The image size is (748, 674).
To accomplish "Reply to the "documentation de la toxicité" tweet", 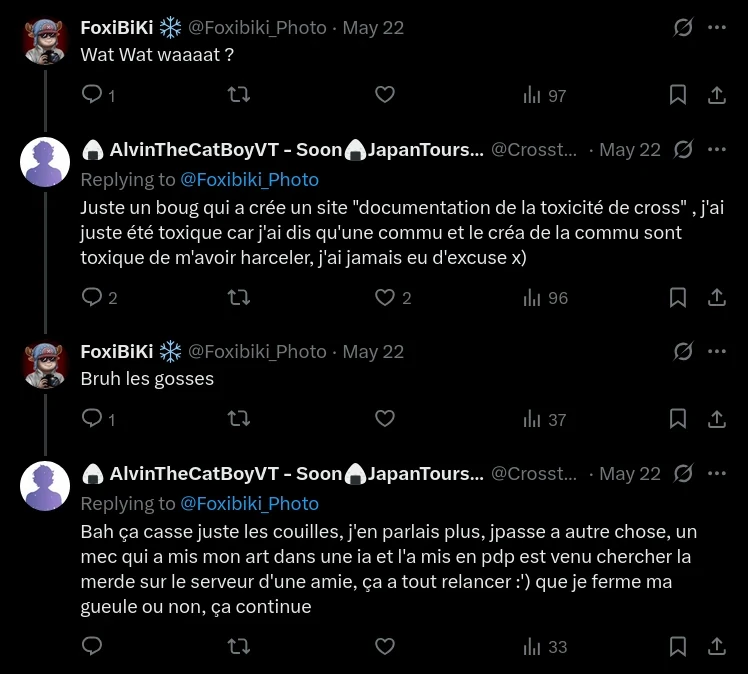I will click(x=92, y=297).
